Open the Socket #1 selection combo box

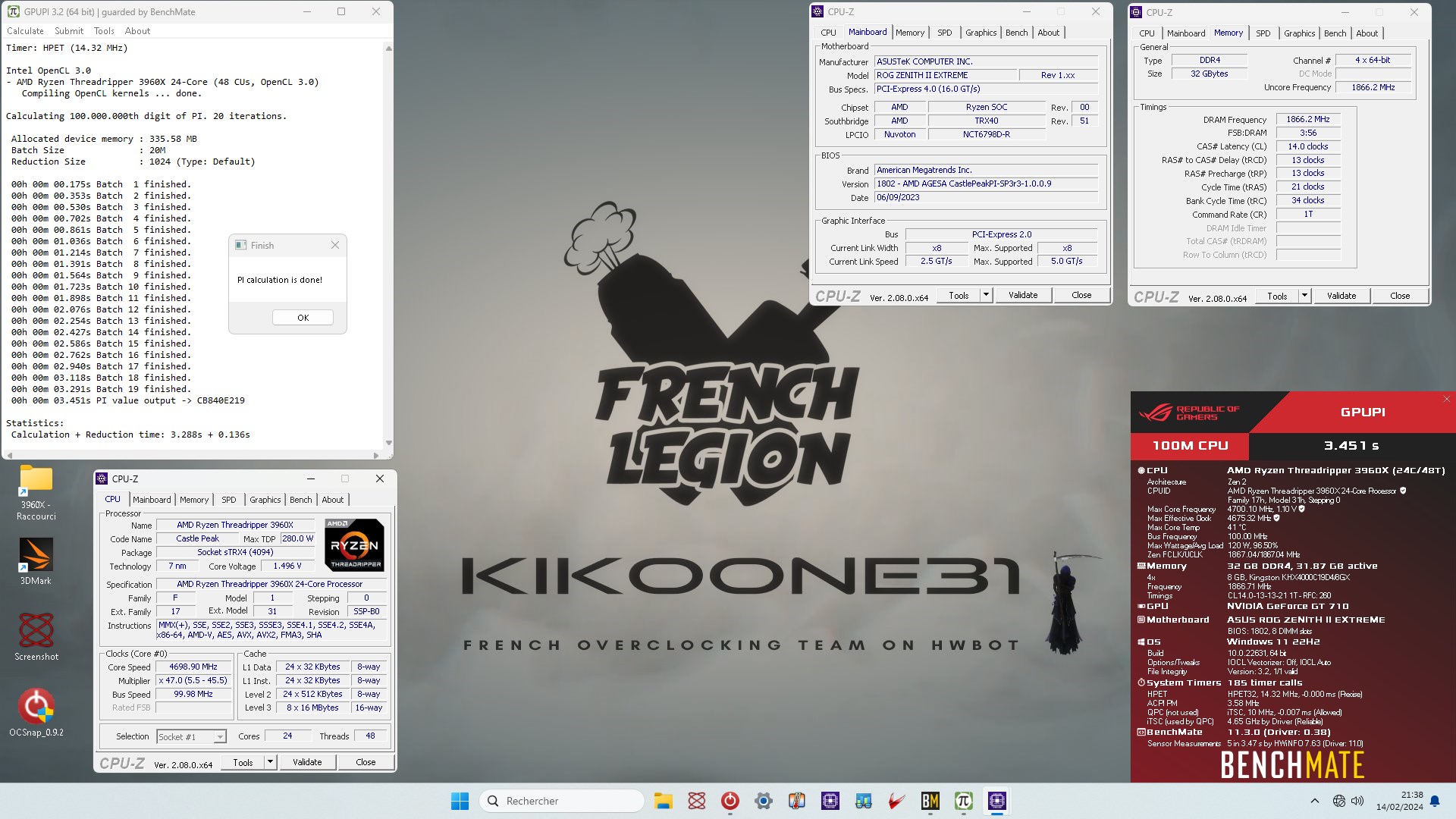pos(191,736)
